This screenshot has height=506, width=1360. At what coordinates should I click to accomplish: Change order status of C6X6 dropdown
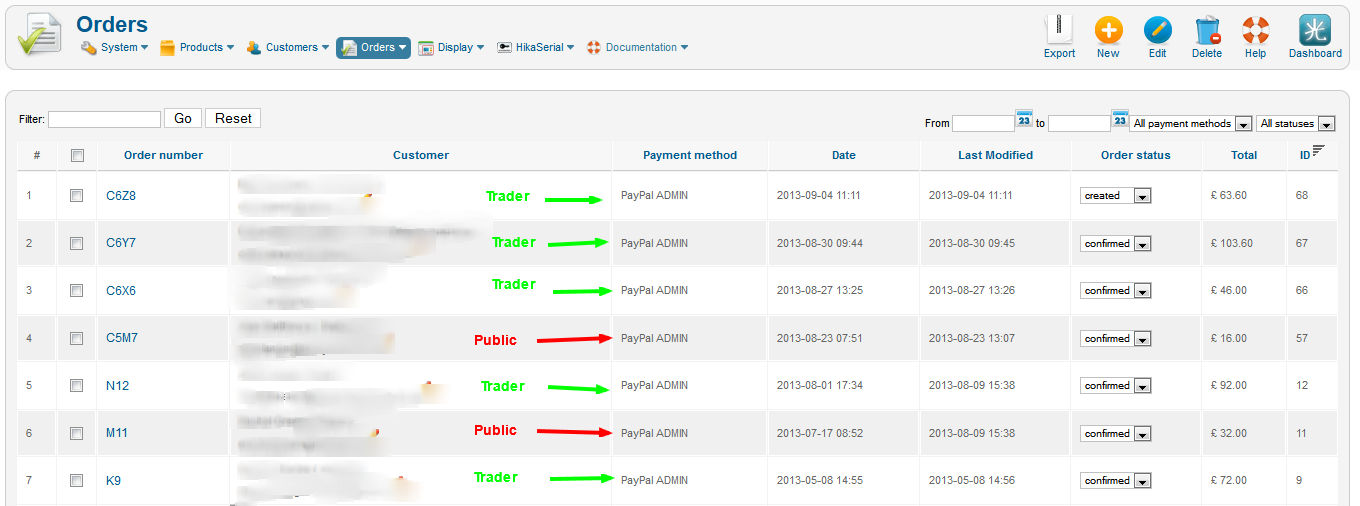tap(1116, 291)
